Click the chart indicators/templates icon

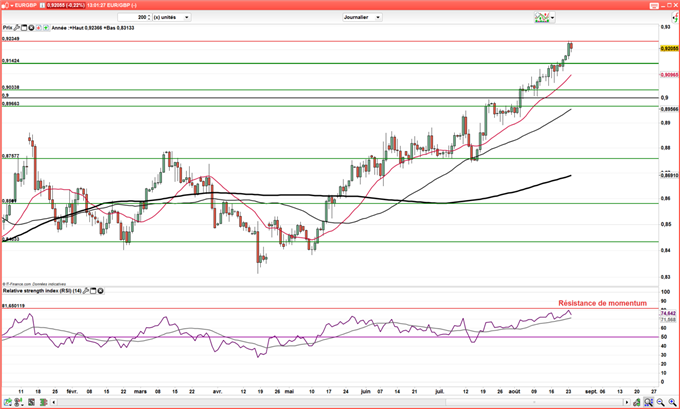point(542,17)
